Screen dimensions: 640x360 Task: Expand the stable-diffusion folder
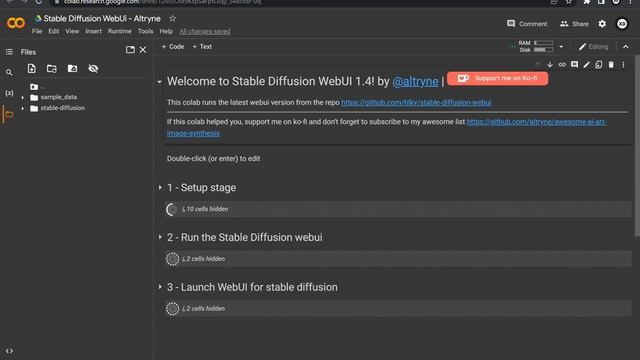coord(23,109)
